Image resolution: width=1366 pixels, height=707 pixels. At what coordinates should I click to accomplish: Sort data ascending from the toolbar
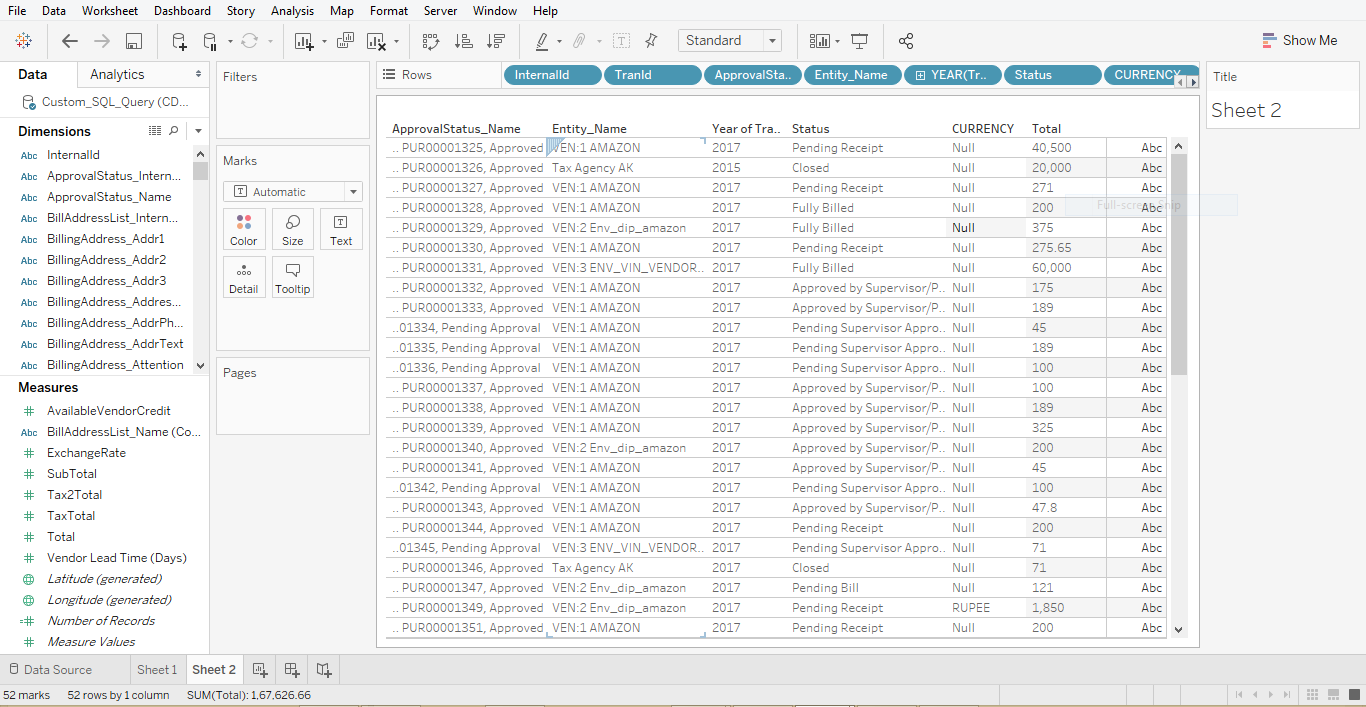[x=461, y=41]
